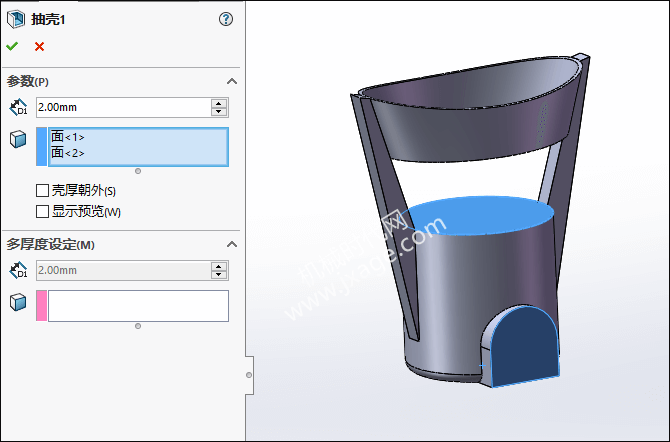Click the blue top face of the model
Image resolution: width=670 pixels, height=442 pixels.
pyautogui.click(x=482, y=215)
